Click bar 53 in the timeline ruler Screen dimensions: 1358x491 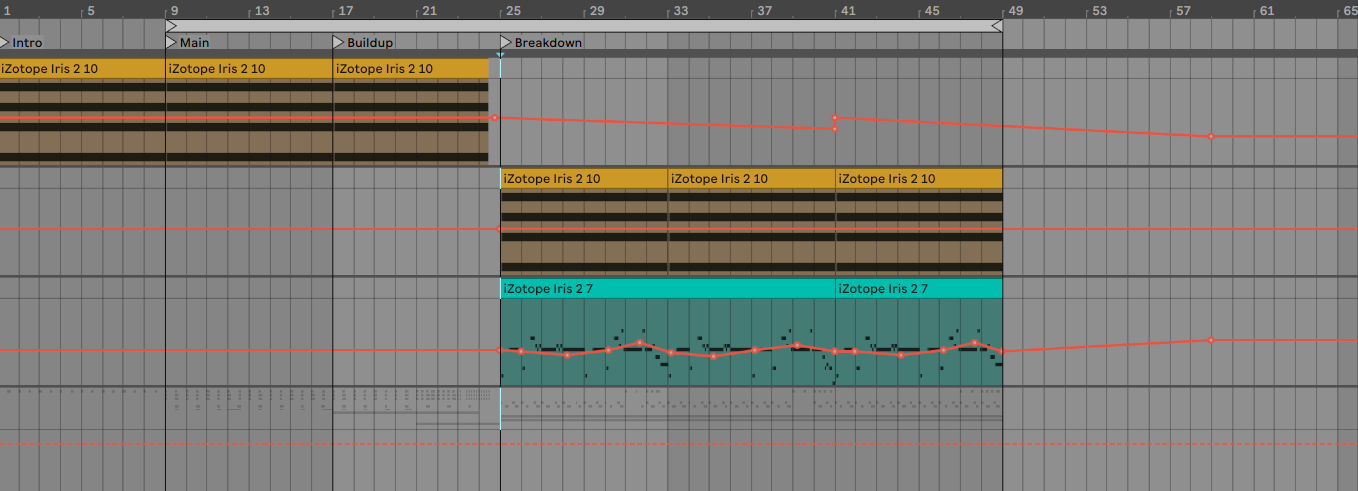point(1099,11)
